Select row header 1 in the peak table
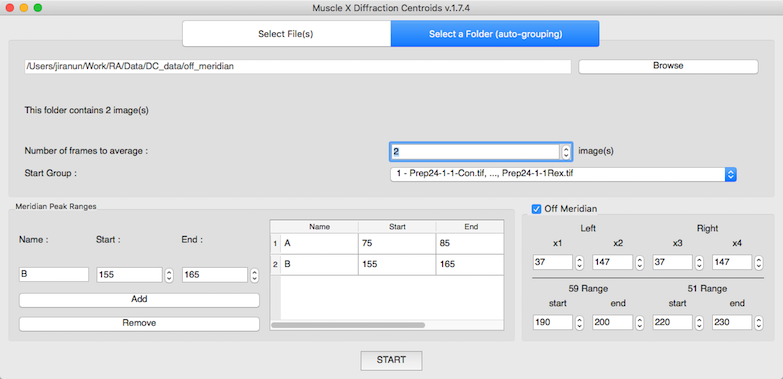Image resolution: width=783 pixels, height=379 pixels. coord(275,244)
